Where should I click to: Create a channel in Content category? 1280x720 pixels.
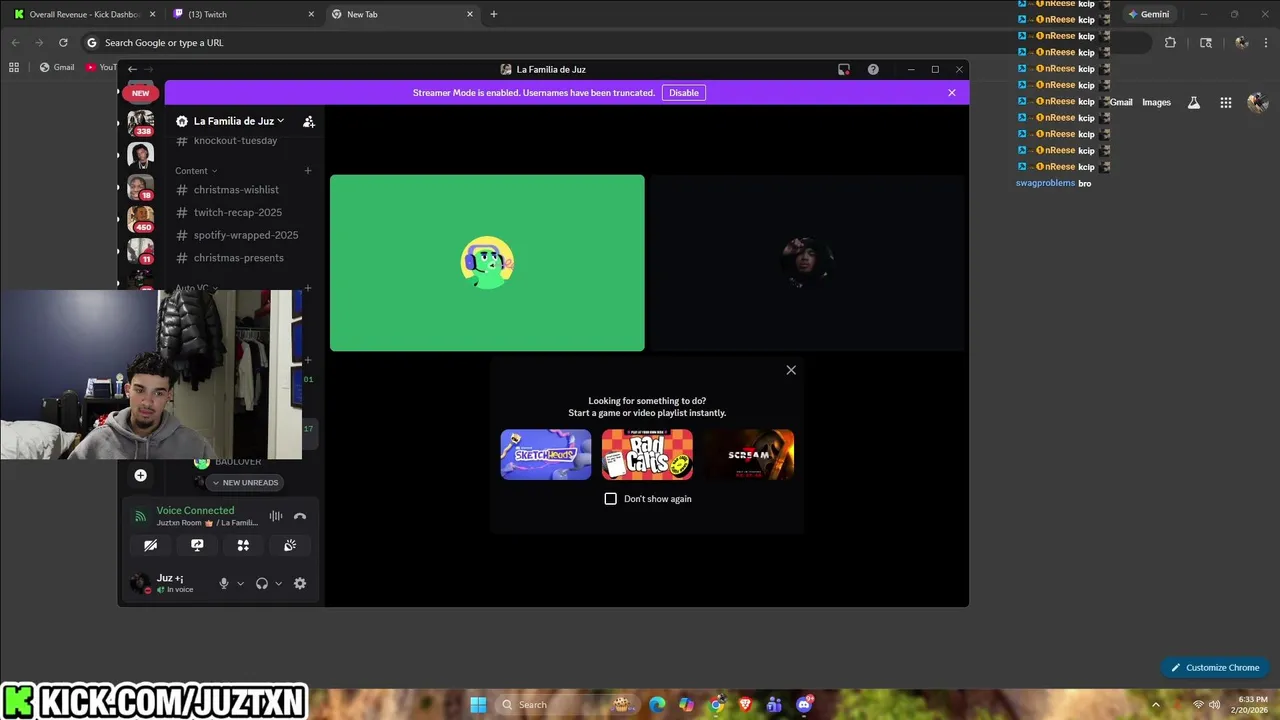tap(308, 171)
